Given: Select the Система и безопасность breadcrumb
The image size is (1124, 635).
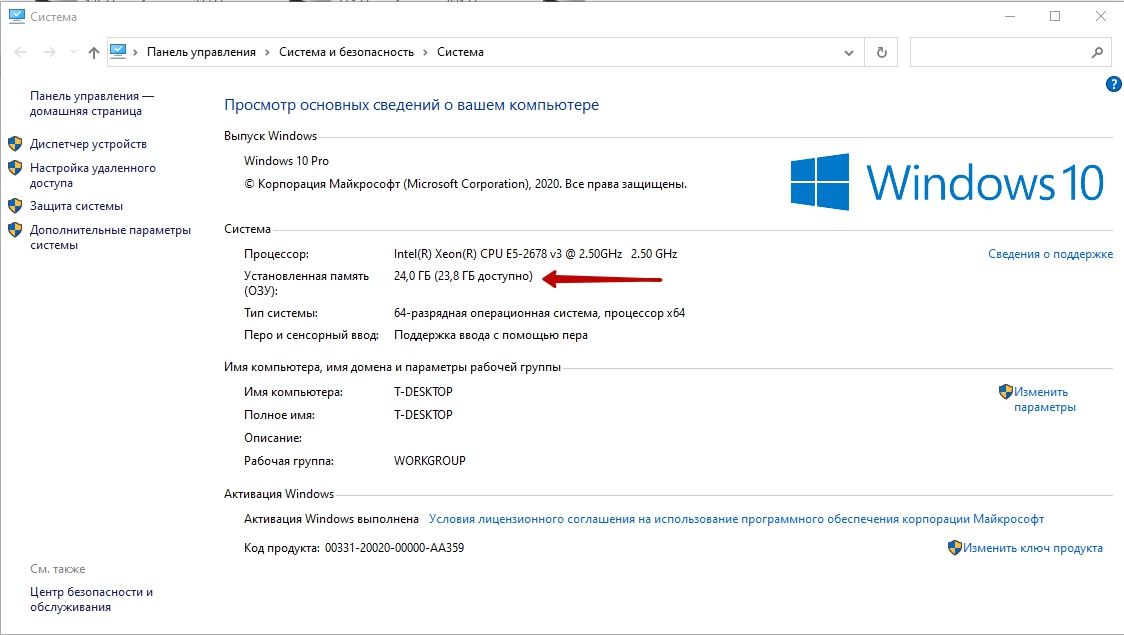Looking at the screenshot, I should point(346,52).
